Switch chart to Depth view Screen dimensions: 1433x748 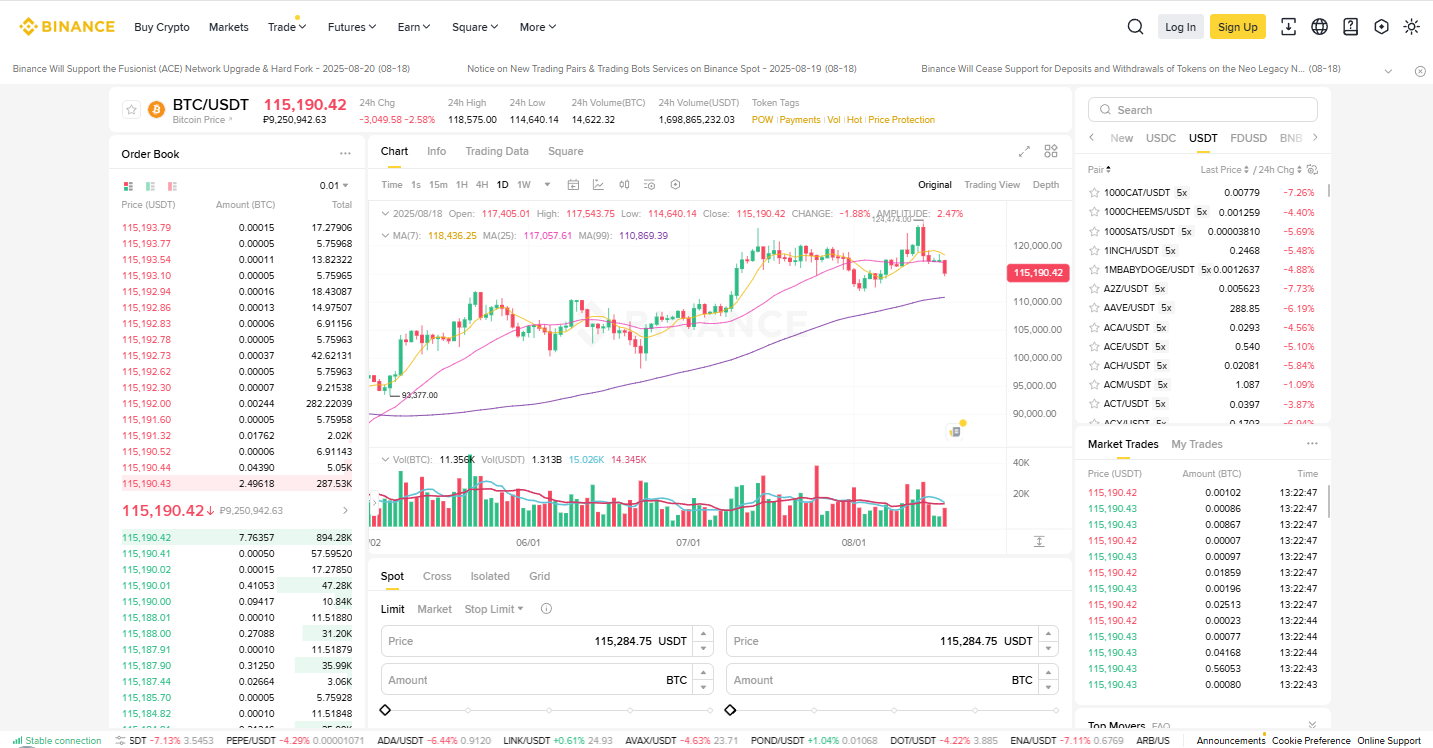(x=1046, y=185)
